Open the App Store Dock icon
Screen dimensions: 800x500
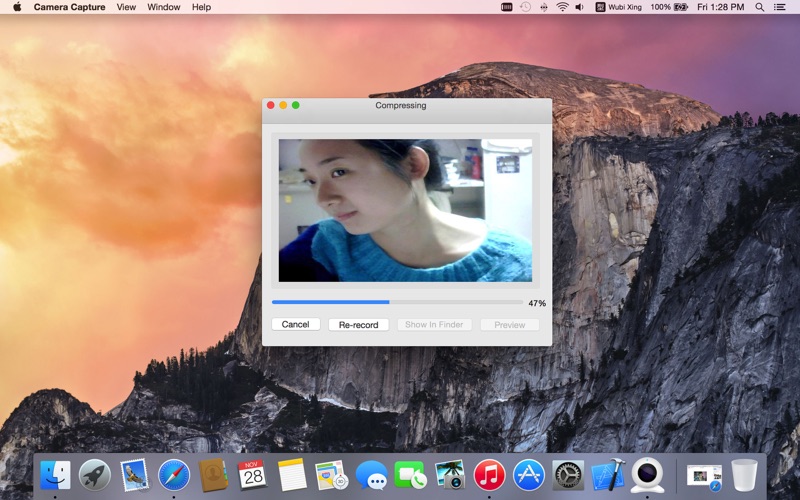pos(529,475)
